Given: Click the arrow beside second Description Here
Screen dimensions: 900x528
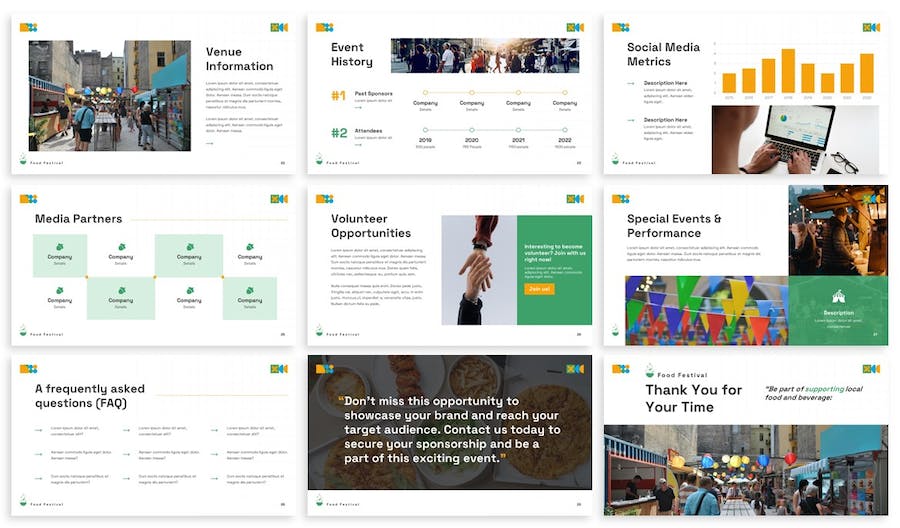Looking at the screenshot, I should click(631, 120).
